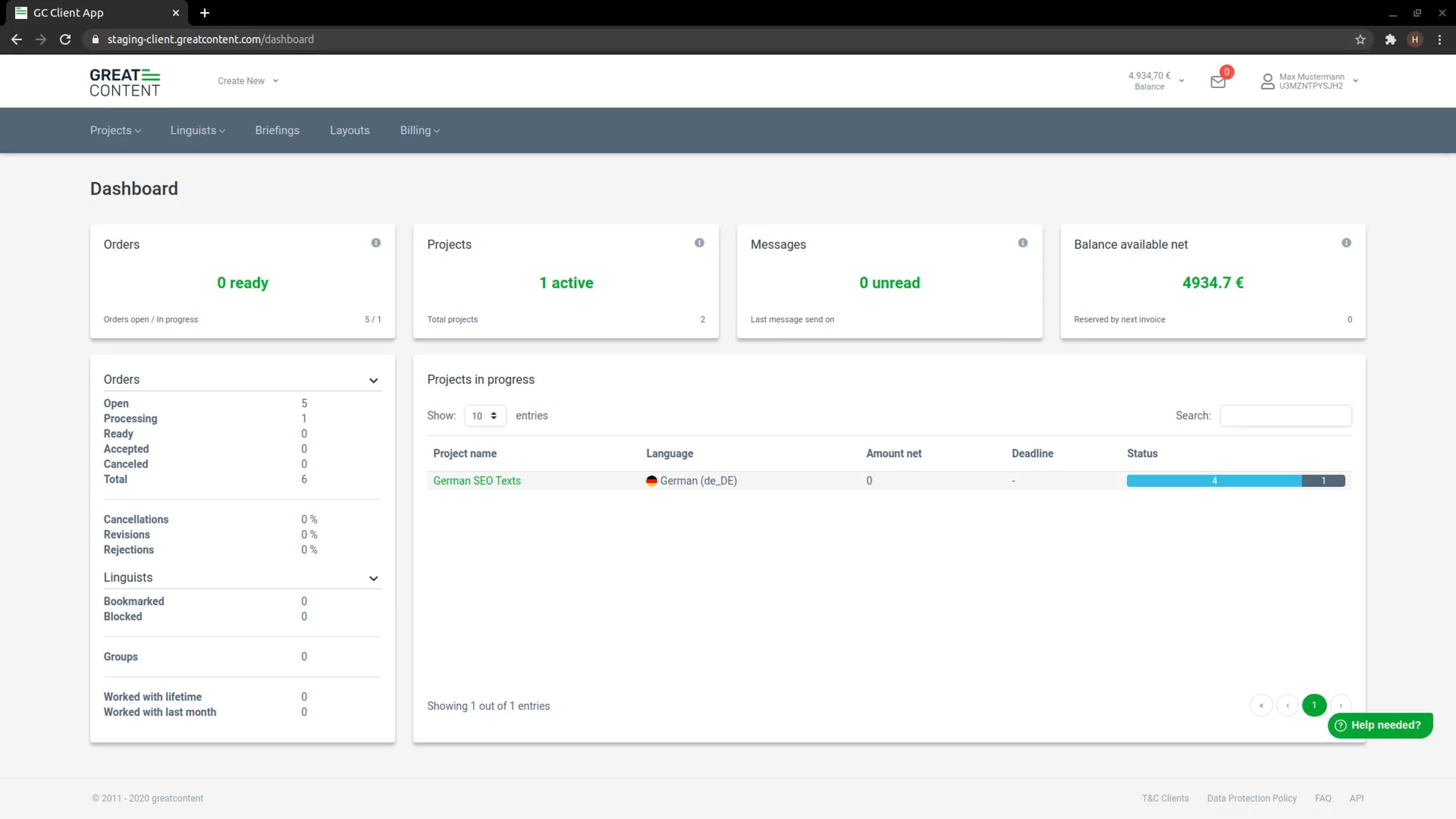The height and width of the screenshot is (819, 1456).
Task: View site security lock icon
Action: tap(95, 39)
